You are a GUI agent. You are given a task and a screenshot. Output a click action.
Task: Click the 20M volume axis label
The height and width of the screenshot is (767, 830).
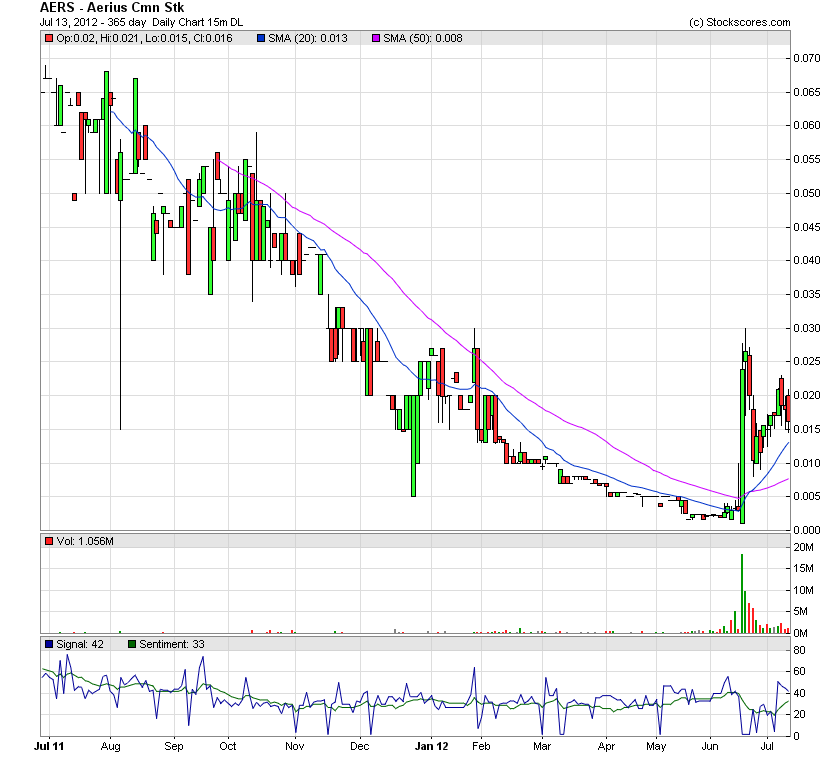(804, 547)
